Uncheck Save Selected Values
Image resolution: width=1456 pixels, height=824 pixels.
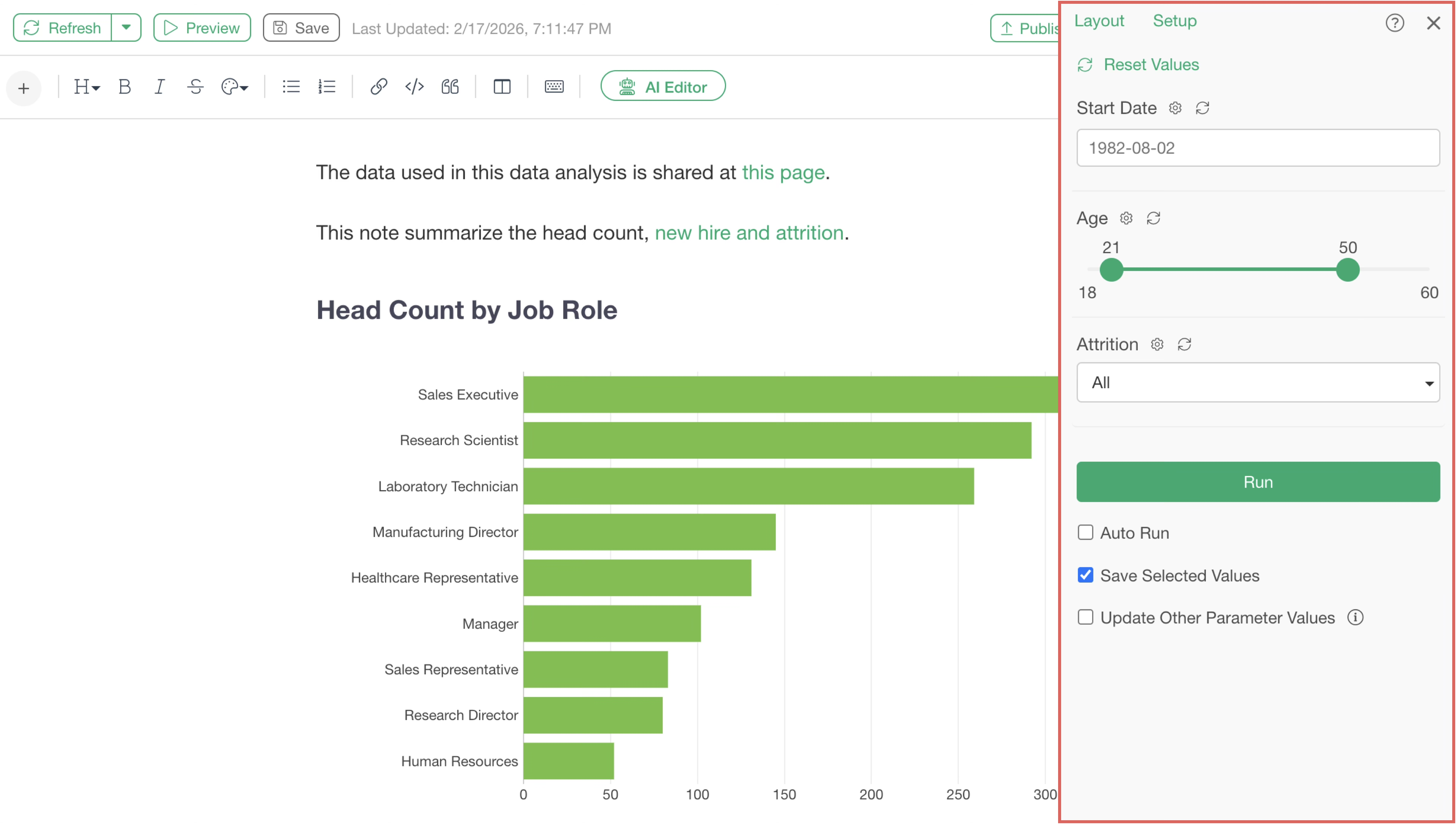click(1085, 575)
